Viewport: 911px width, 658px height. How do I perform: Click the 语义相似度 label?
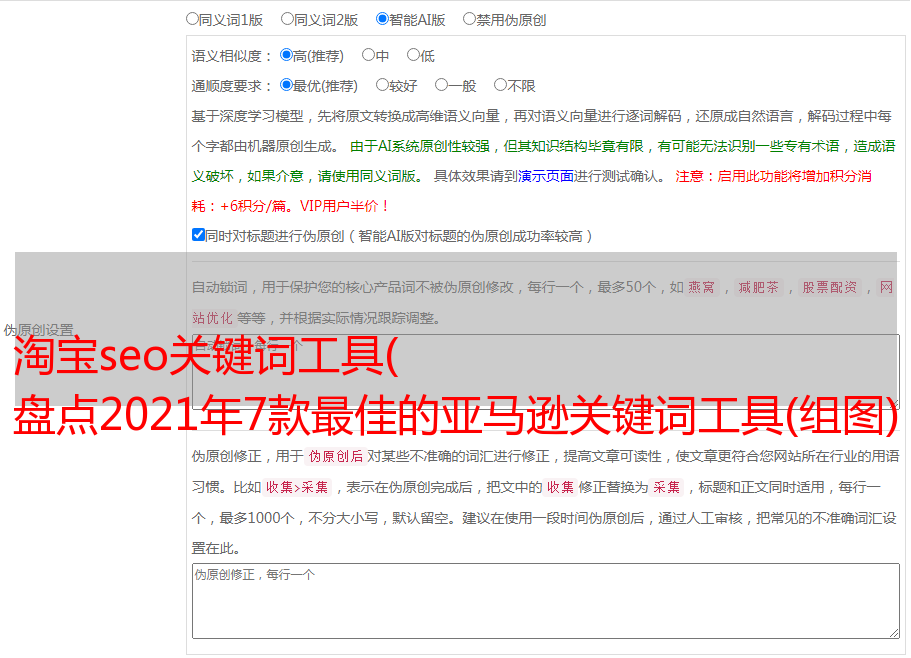(x=232, y=56)
